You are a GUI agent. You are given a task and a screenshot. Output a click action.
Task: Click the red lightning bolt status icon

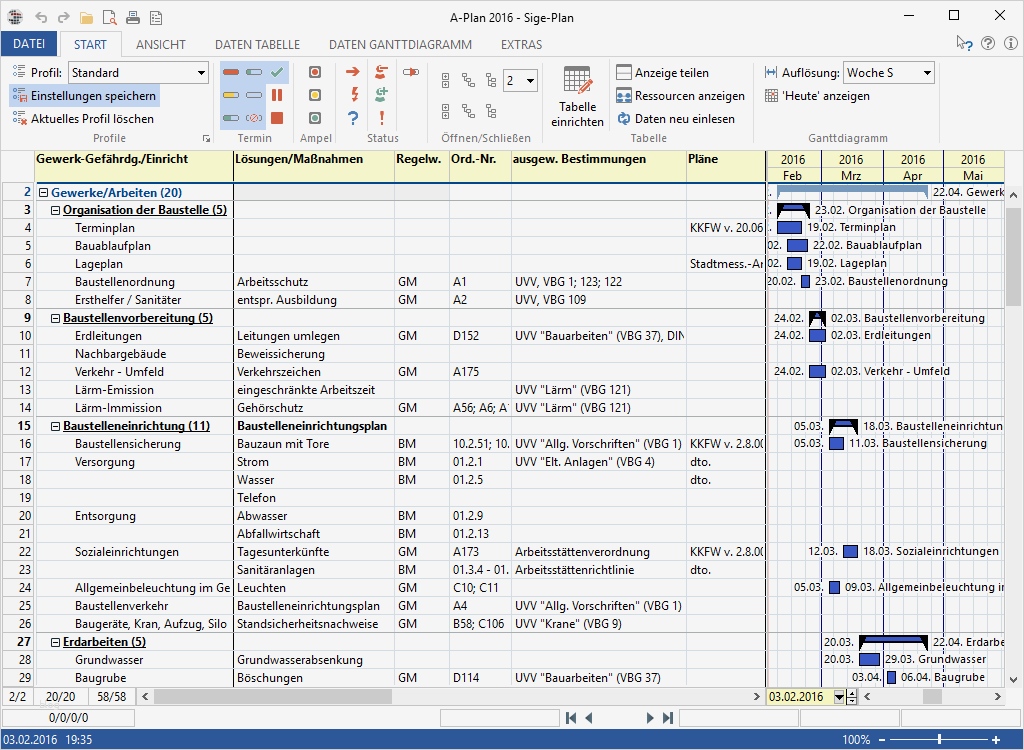click(353, 95)
